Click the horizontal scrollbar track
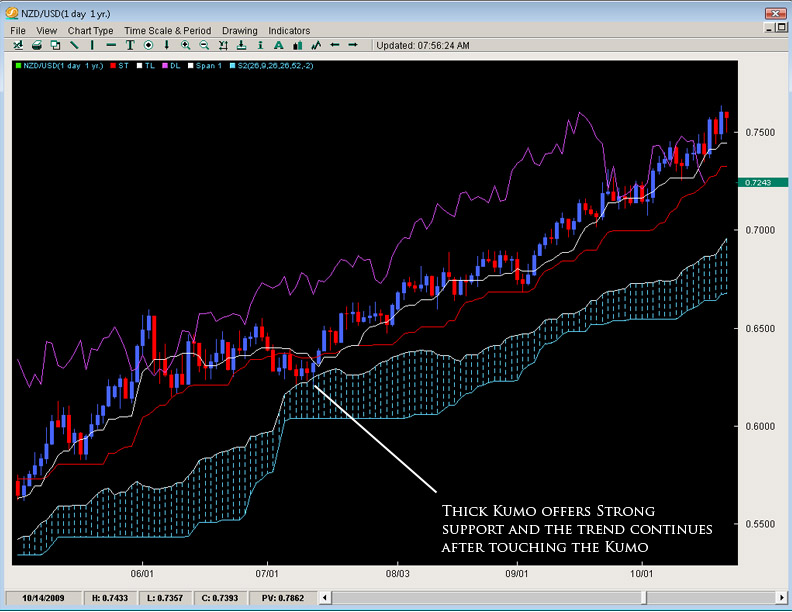The image size is (792, 612). 553,598
